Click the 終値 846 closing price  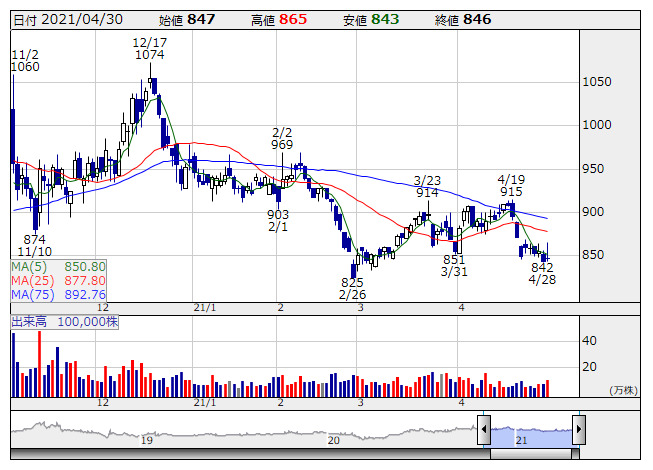click(463, 20)
